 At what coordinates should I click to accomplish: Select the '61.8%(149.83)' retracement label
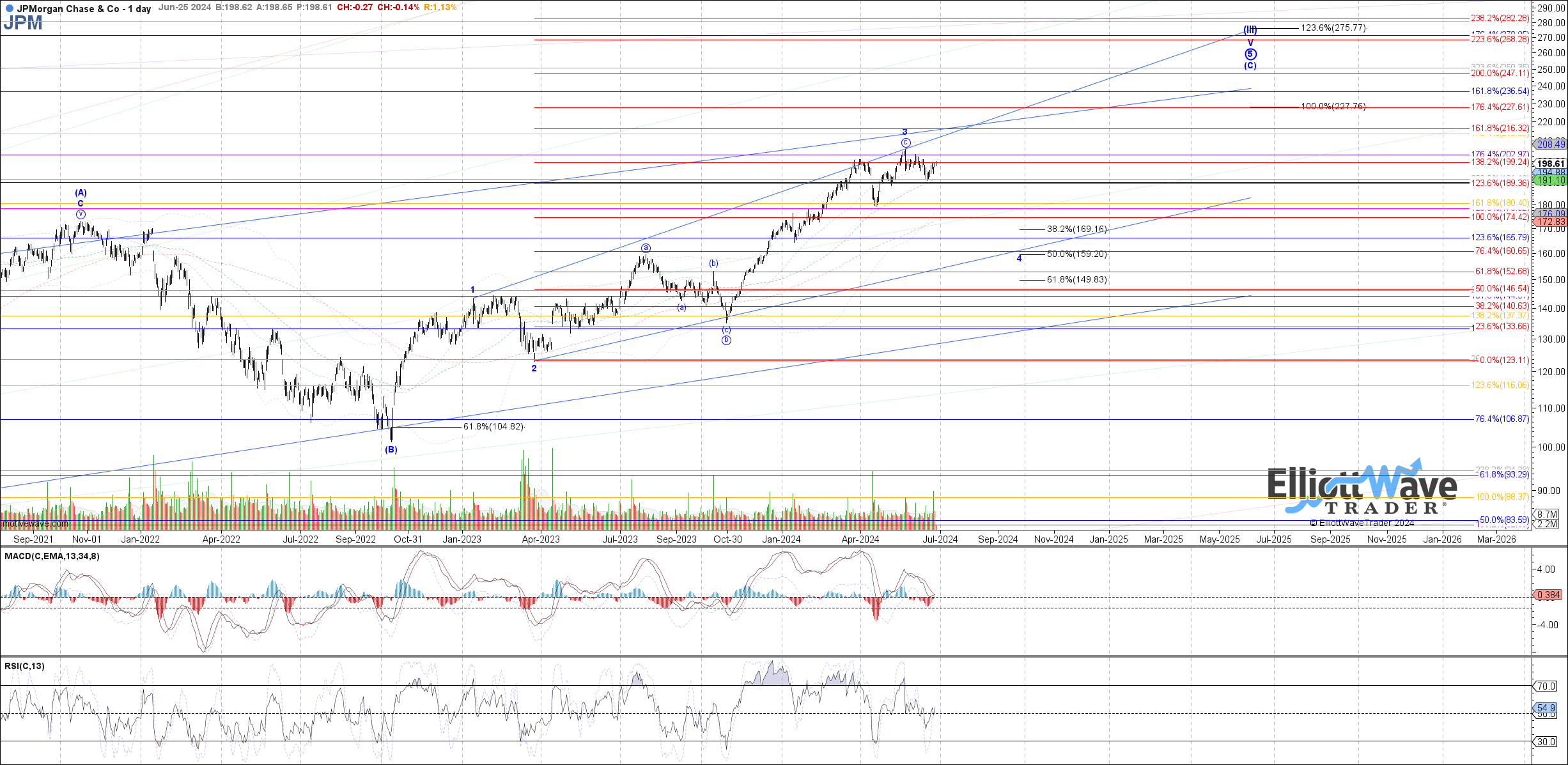pyautogui.click(x=1077, y=279)
